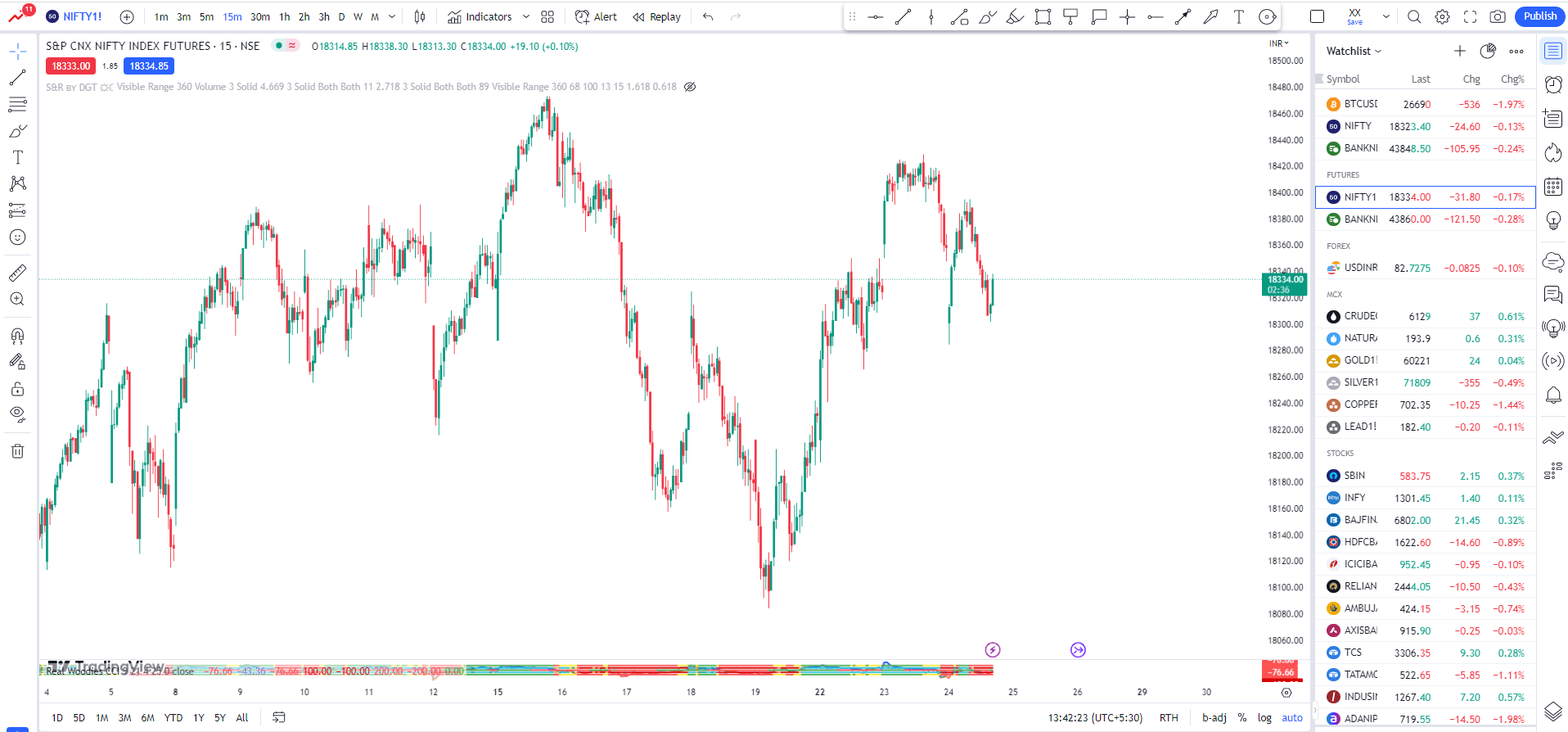Open the alerts panel clock icon
The width and height of the screenshot is (1568, 732).
(x=1552, y=84)
